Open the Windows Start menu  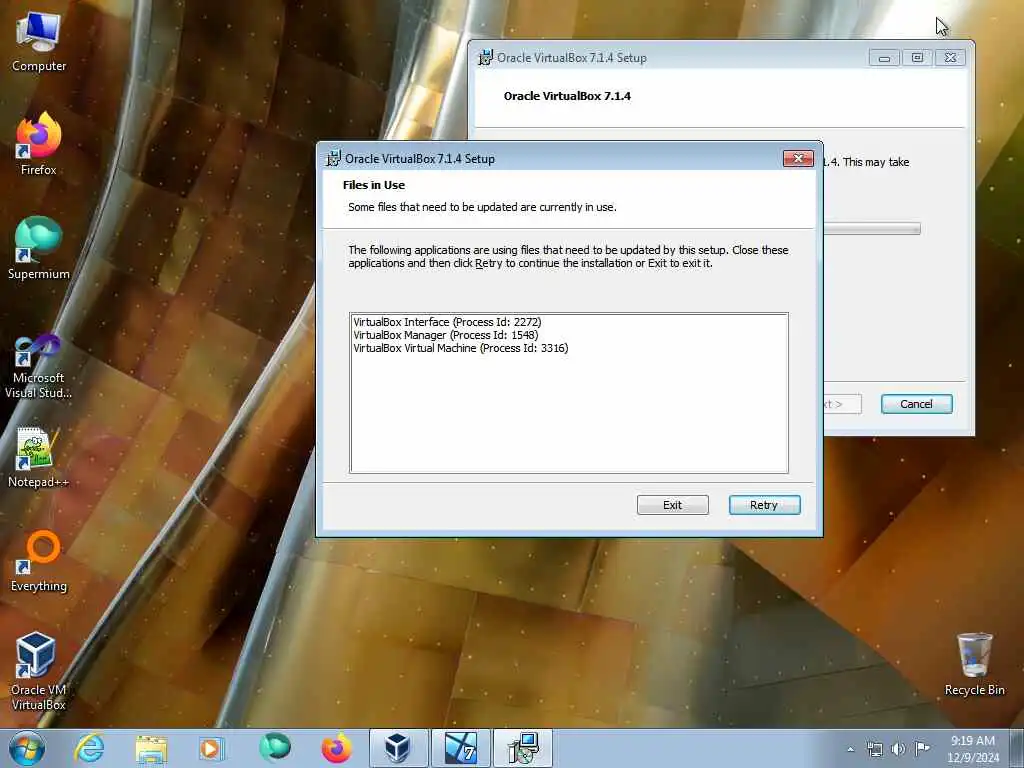point(27,748)
